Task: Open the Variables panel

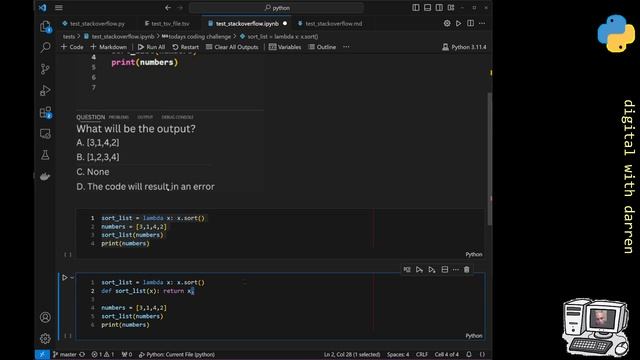Action: pyautogui.click(x=285, y=47)
